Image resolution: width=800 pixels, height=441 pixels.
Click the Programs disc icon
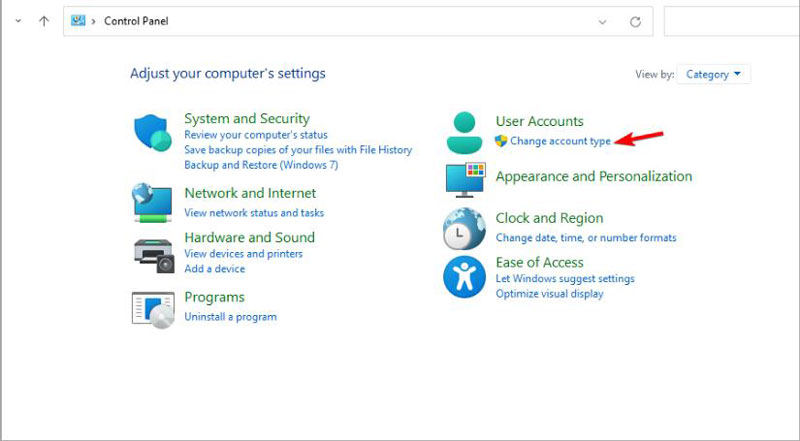(153, 309)
